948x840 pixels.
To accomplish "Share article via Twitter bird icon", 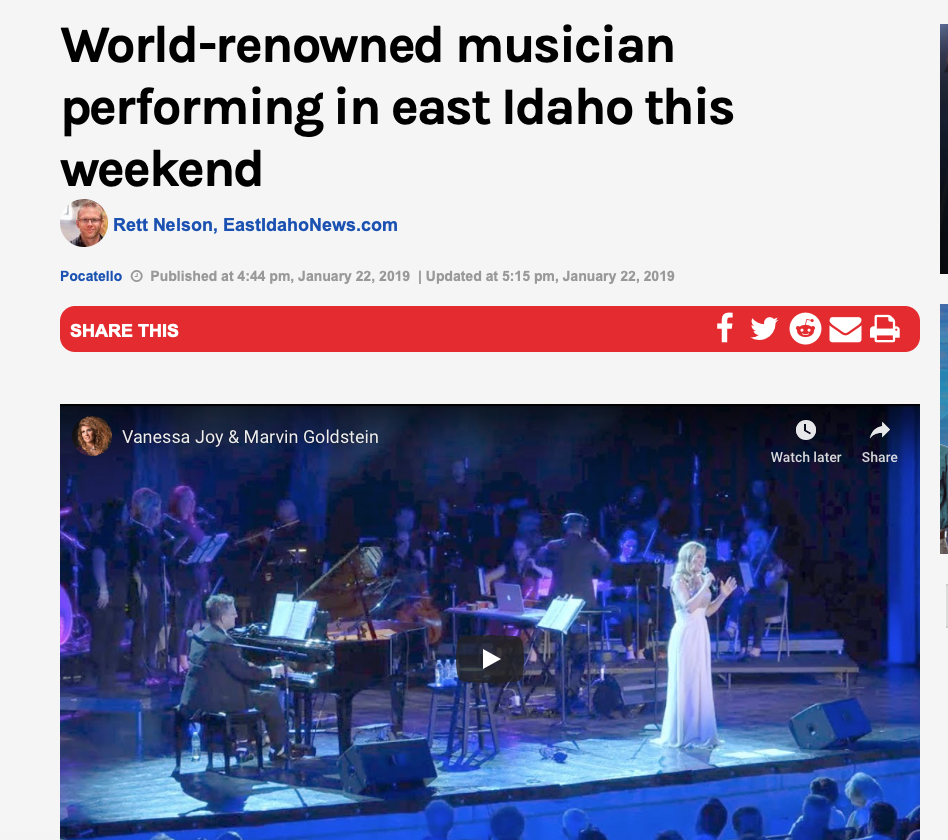I will pyautogui.click(x=764, y=329).
